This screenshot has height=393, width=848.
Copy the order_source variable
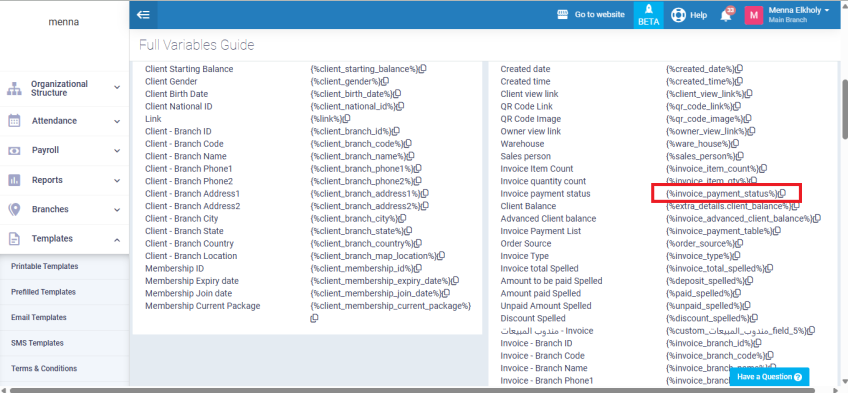pos(739,243)
